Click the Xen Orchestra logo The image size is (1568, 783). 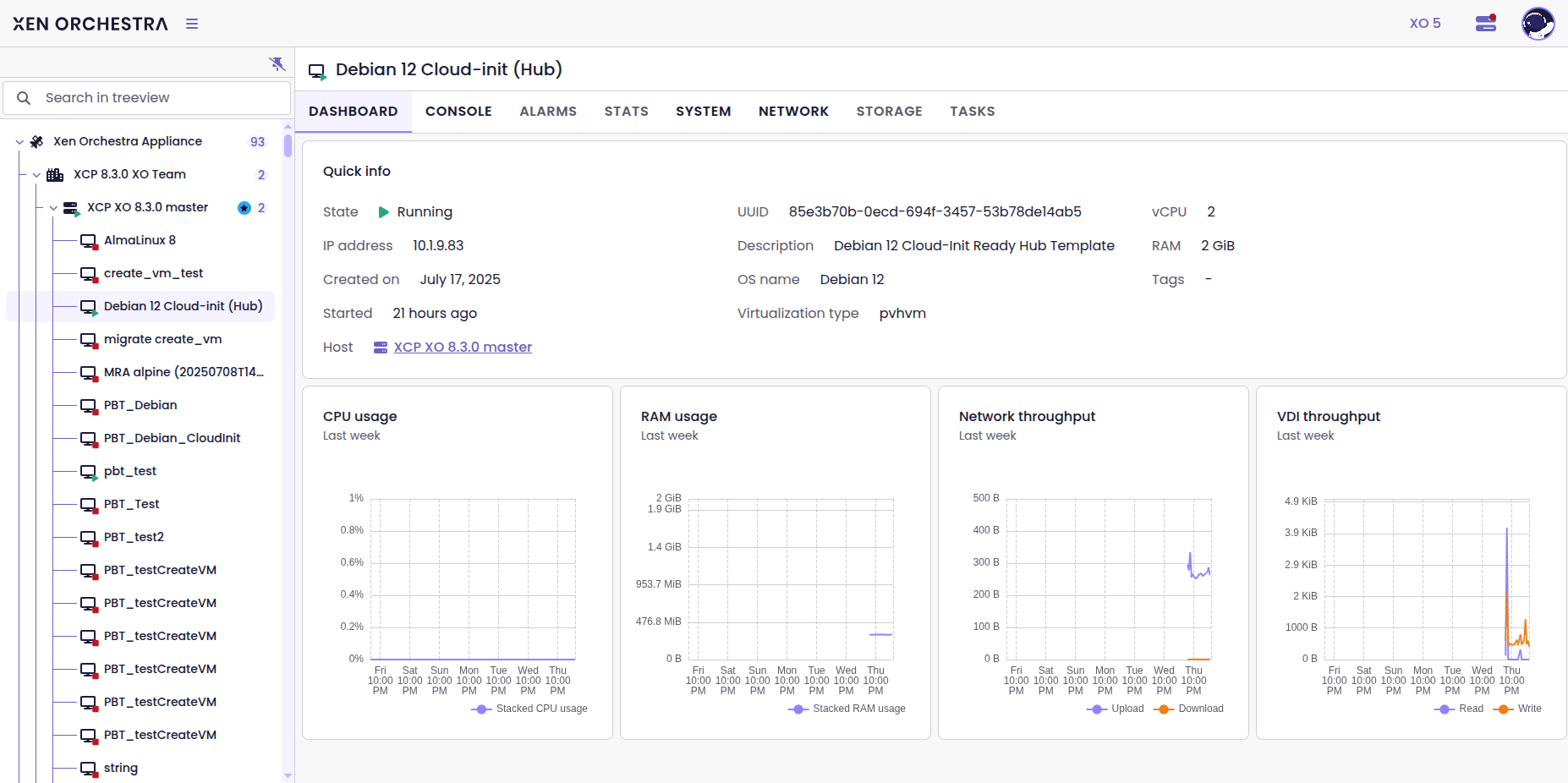[90, 24]
